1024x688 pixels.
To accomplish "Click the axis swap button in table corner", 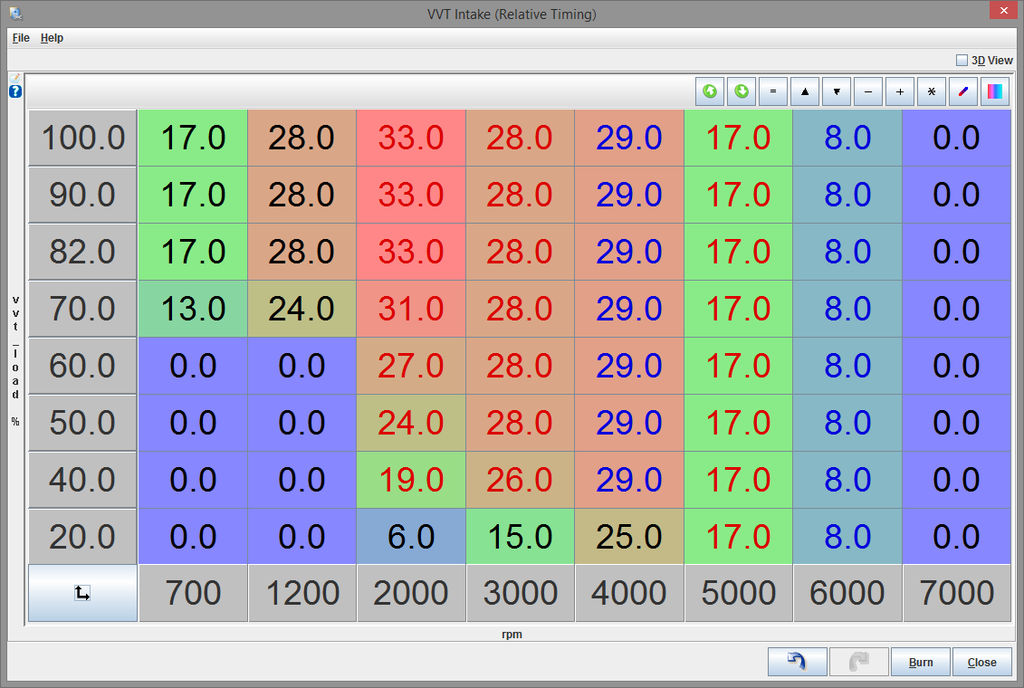I will [82, 593].
